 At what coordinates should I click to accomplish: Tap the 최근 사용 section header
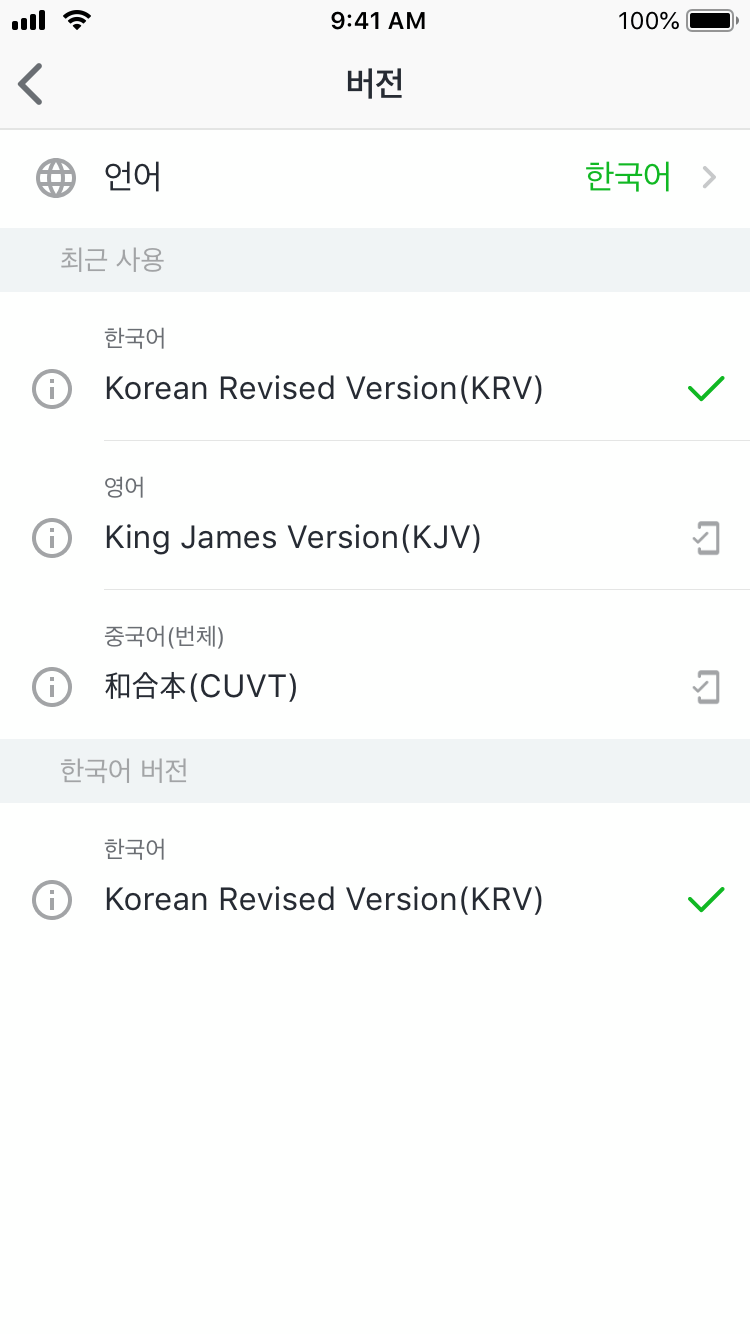[x=112, y=260]
